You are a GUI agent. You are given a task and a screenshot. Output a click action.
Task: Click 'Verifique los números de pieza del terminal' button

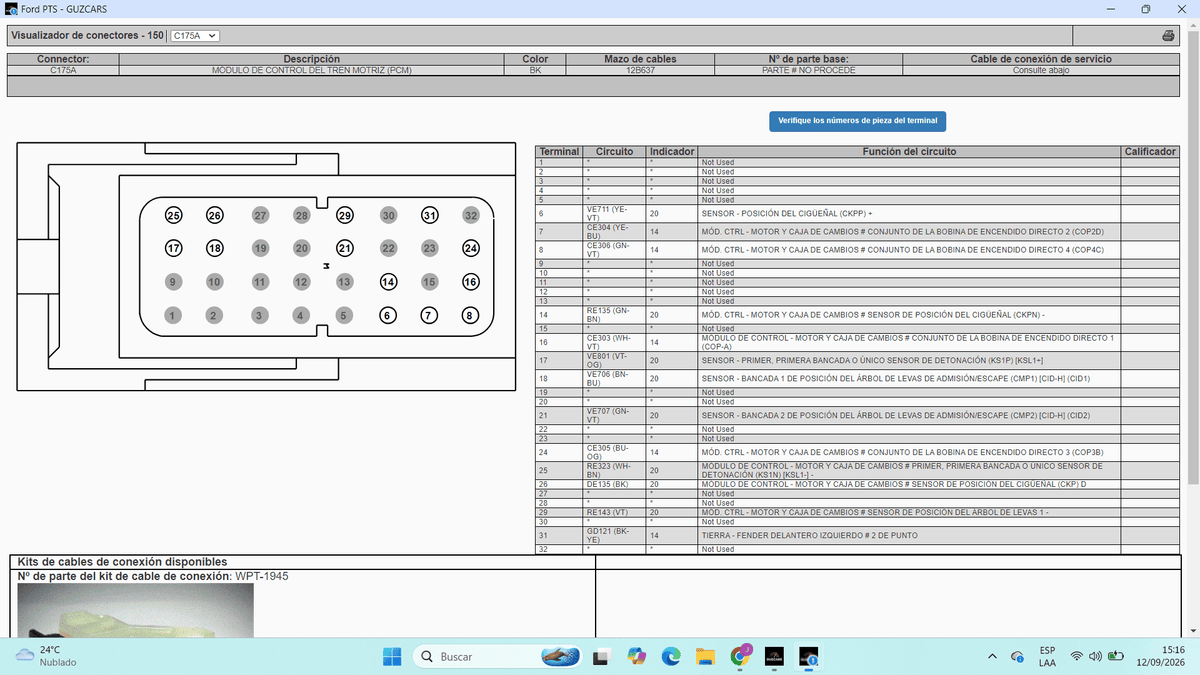point(858,120)
